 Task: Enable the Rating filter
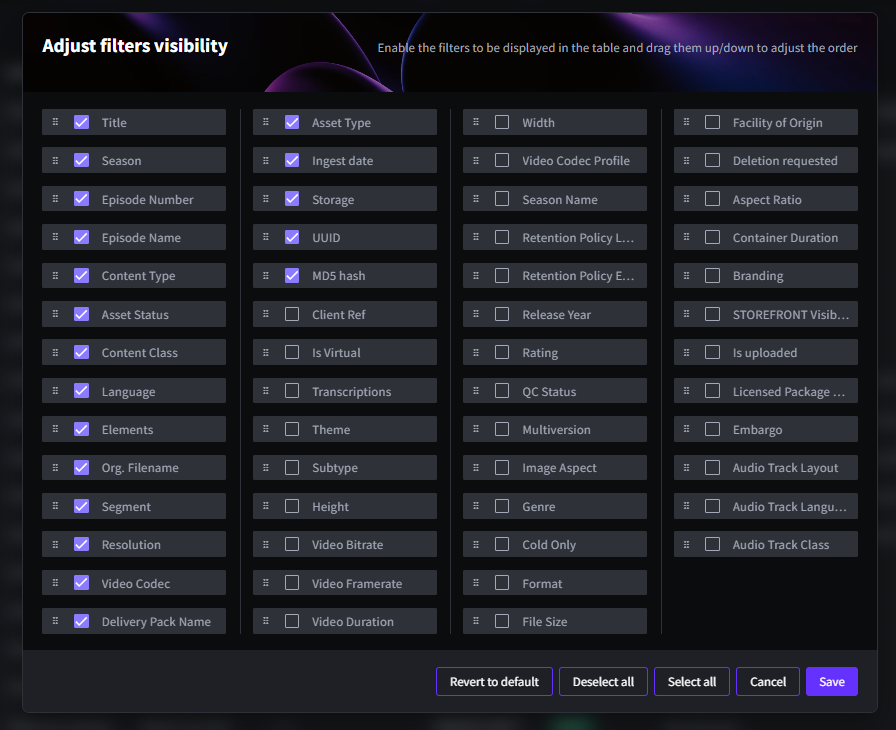(502, 352)
